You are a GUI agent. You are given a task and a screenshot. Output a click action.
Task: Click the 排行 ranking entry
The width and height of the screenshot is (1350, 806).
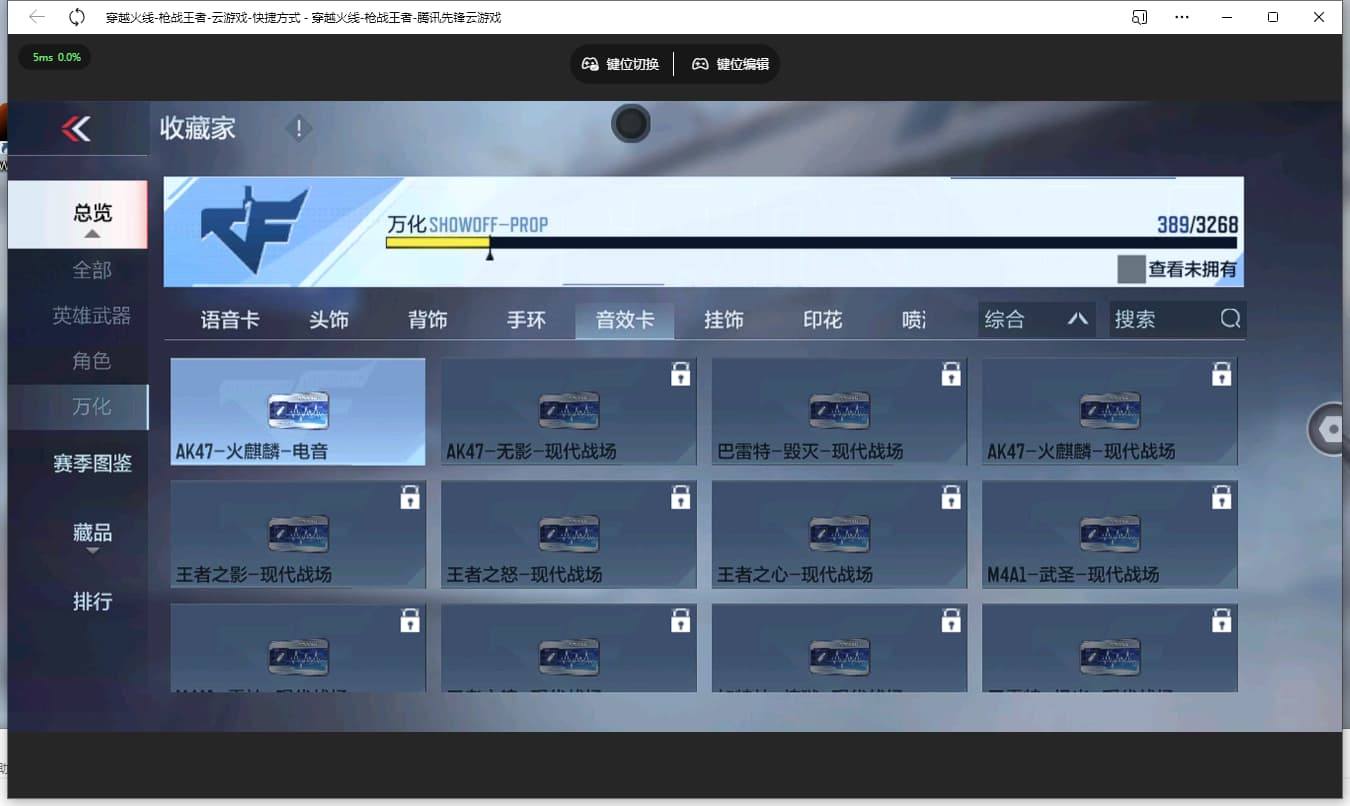93,601
